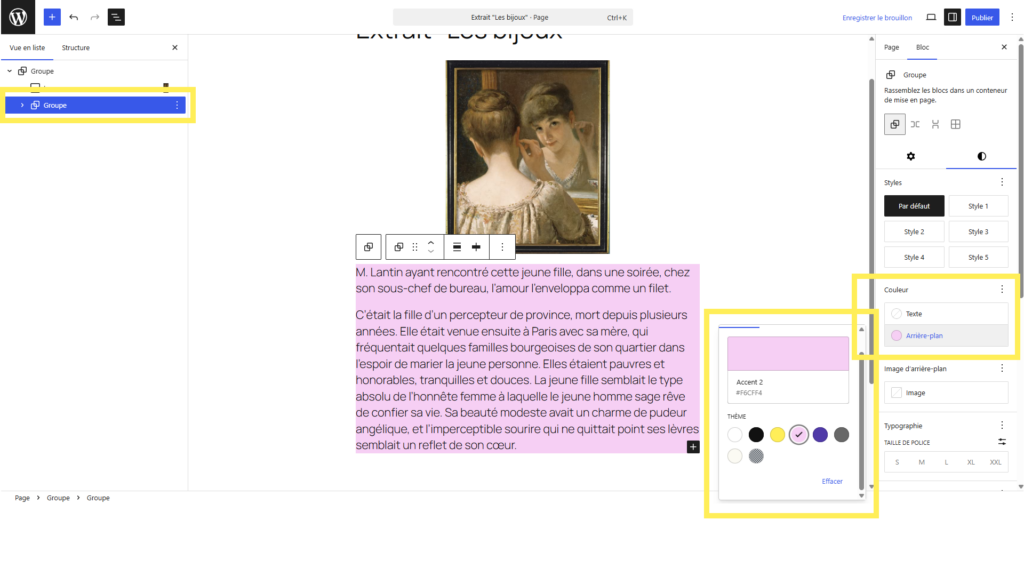Open the gear settings sub-tab

coord(911,156)
